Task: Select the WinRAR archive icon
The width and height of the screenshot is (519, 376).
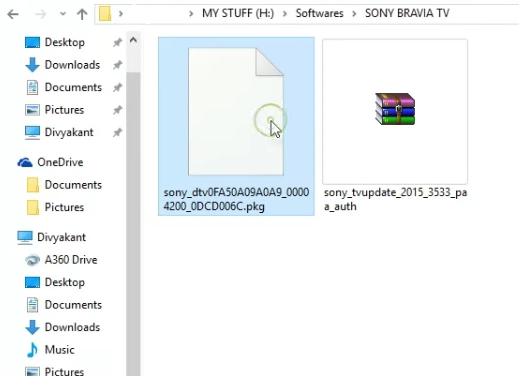Action: click(395, 109)
